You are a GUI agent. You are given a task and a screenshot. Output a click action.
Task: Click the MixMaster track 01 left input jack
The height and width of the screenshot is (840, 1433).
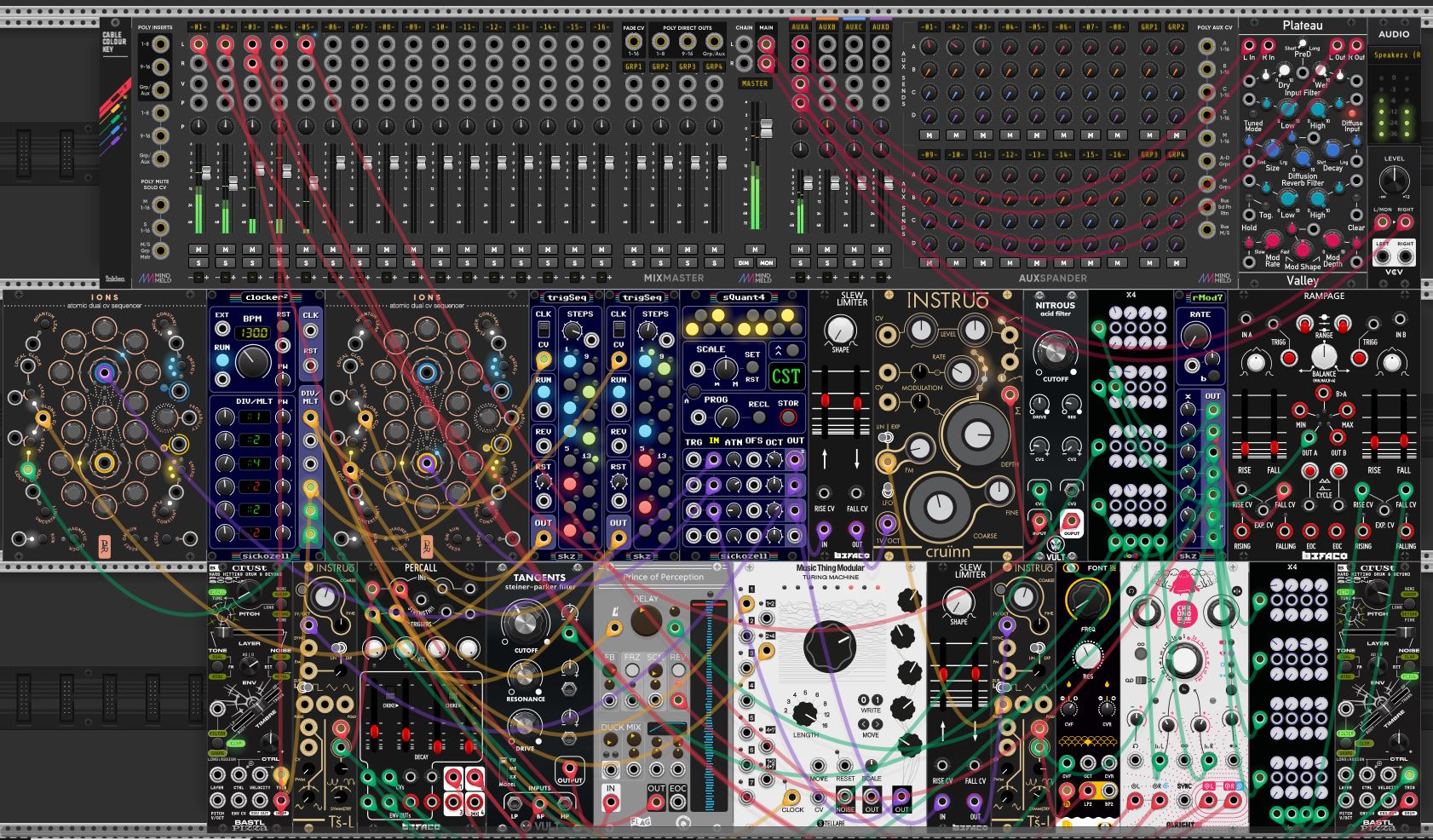click(198, 44)
